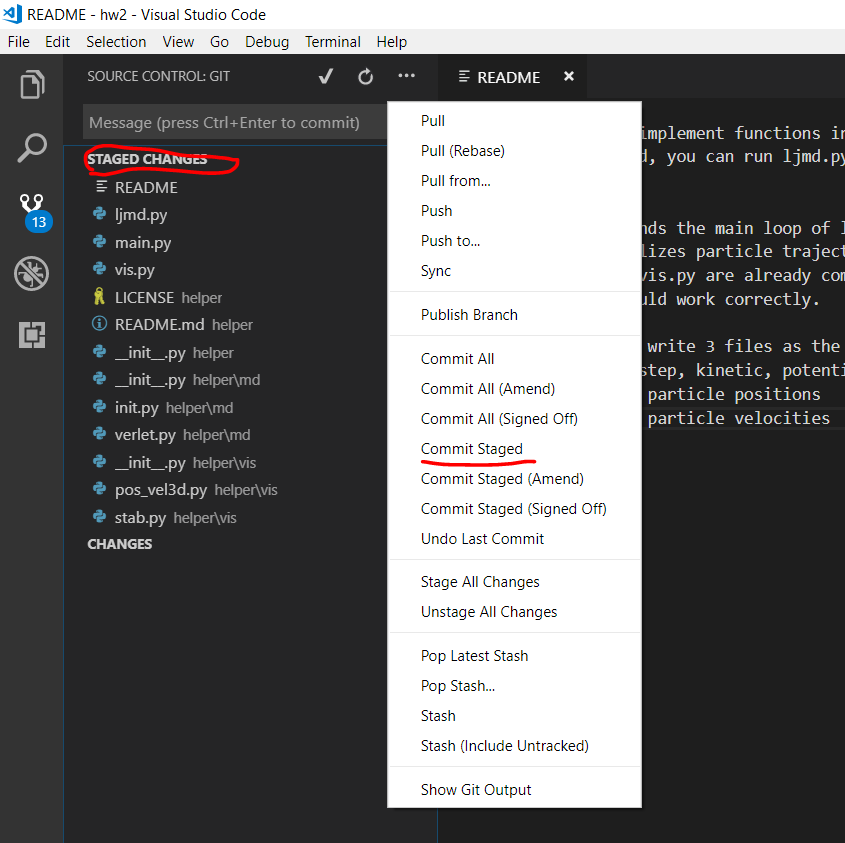Click the Python icon next to main.py
The height and width of the screenshot is (843, 845).
point(100,241)
